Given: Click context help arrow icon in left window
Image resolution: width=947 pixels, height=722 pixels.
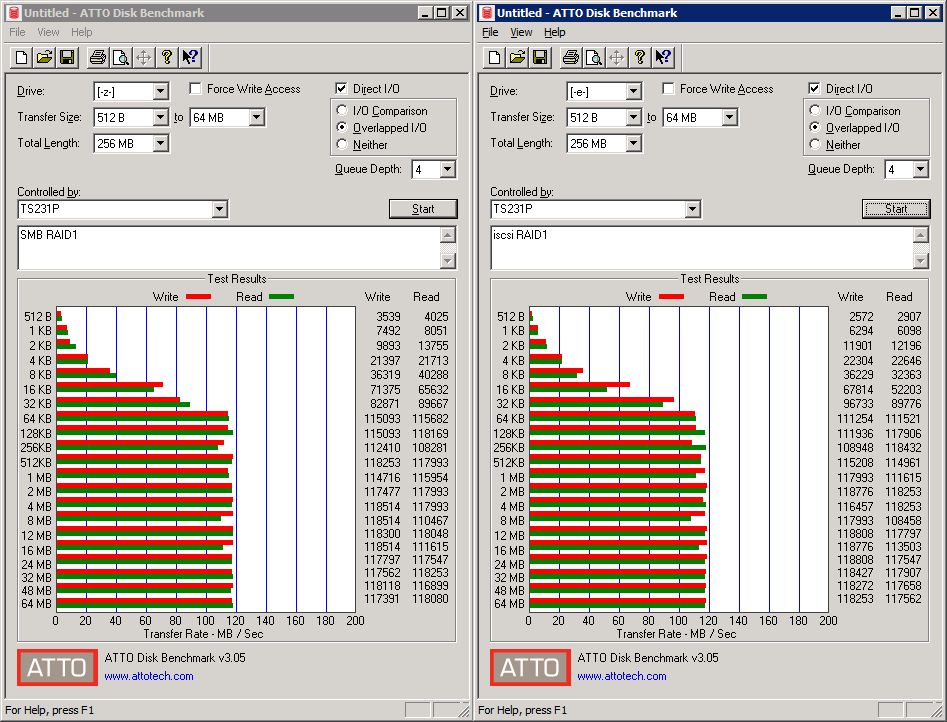Looking at the screenshot, I should (x=190, y=57).
